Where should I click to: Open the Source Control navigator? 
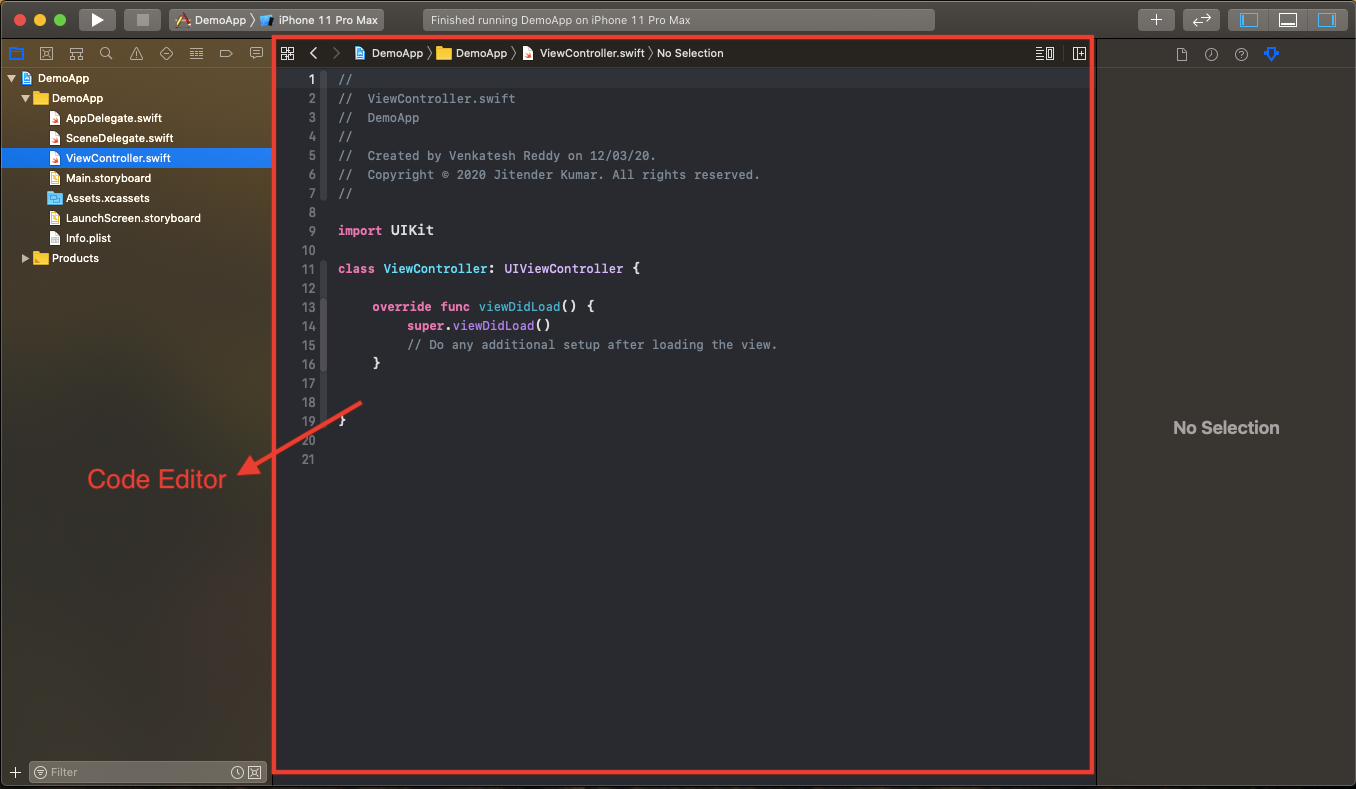click(46, 53)
